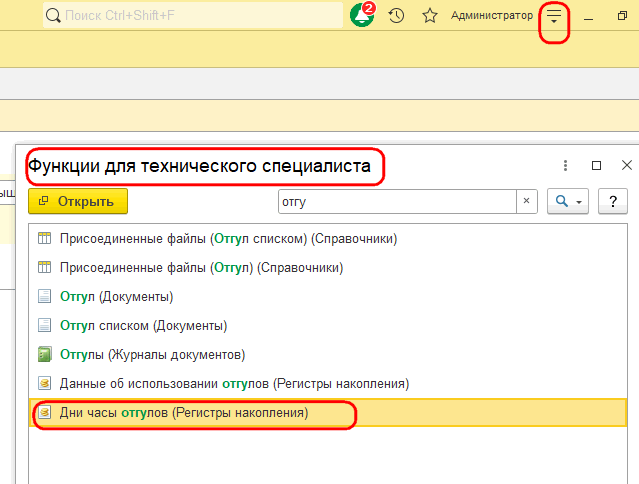Select Отгулы (Журналы документов) row
The image size is (639, 484).
click(328, 354)
